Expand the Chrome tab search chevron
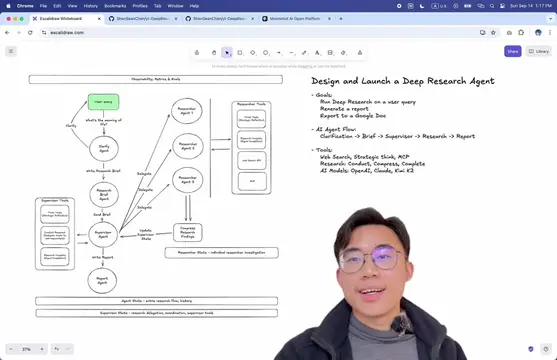 550,18
